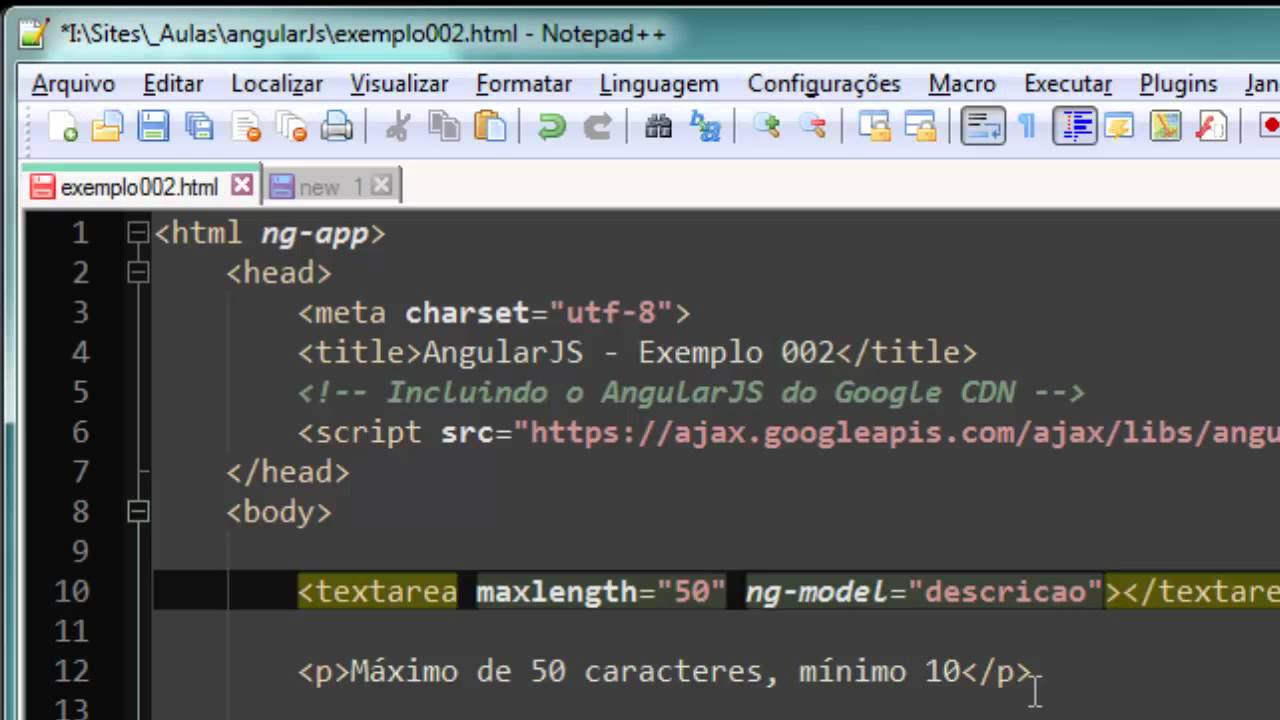Save the current file with the Save icon
Viewport: 1280px width, 720px height.
click(x=153, y=127)
